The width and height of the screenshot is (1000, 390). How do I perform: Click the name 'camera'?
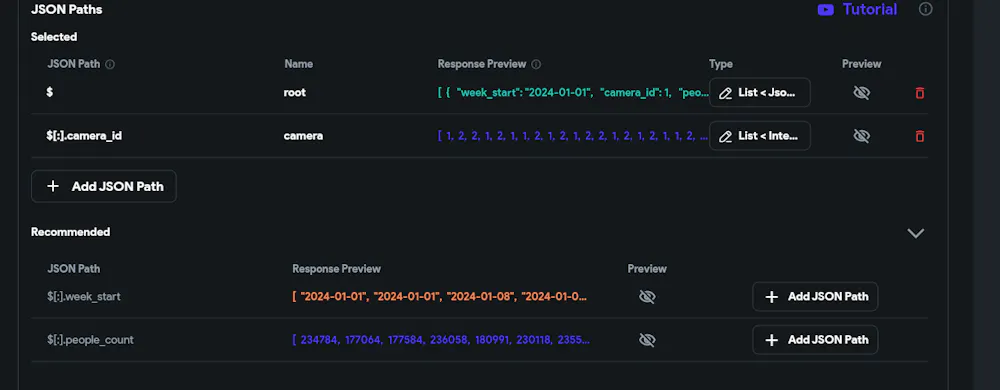303,136
